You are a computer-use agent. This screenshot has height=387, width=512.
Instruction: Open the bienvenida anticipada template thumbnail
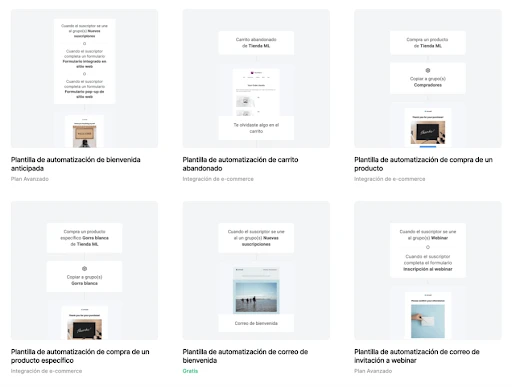tap(84, 78)
